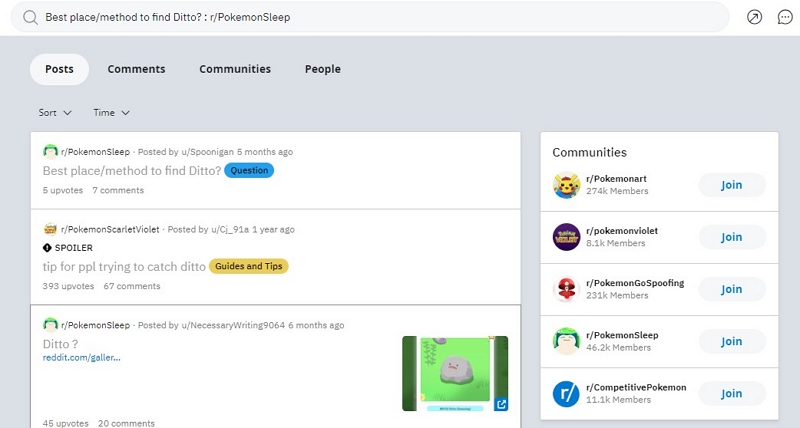Click '45 upvotes' on 'Ditto ?' post
The width and height of the screenshot is (800, 428).
[x=65, y=423]
